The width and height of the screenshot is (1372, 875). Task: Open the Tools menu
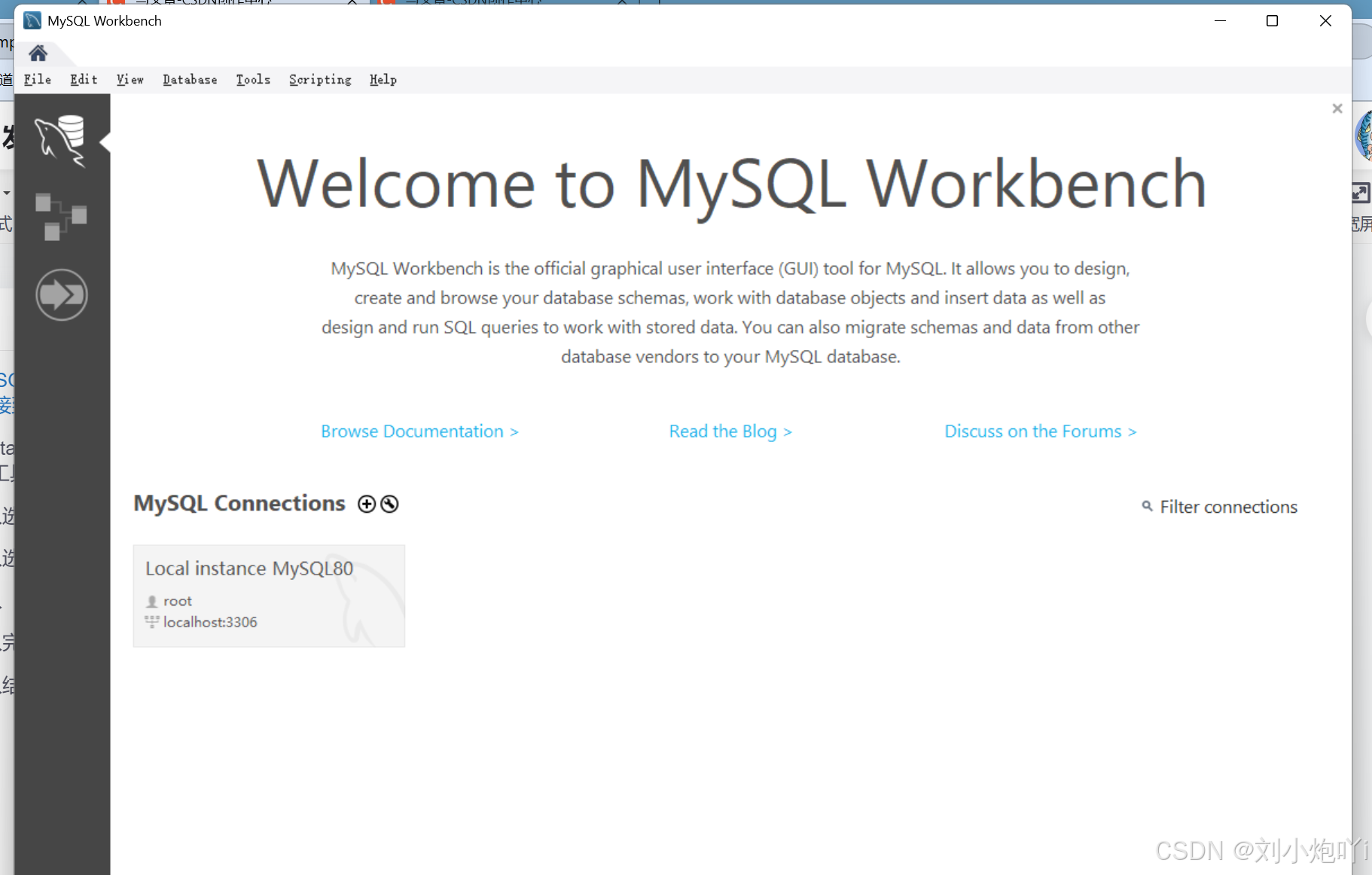(x=253, y=80)
